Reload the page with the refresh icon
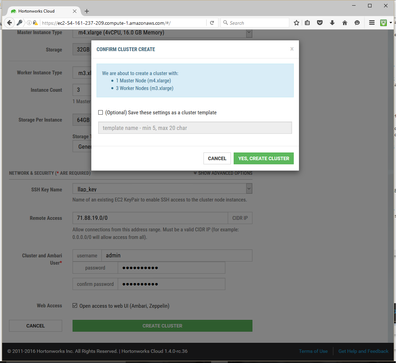Image resolution: width=400 pixels, height=363 pixels. coord(212,23)
